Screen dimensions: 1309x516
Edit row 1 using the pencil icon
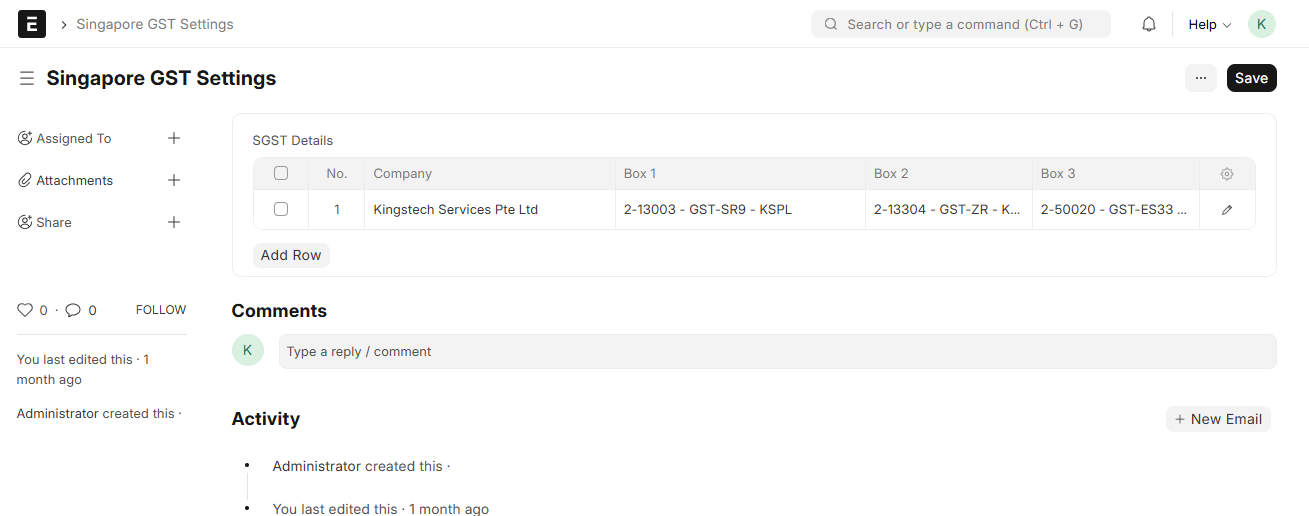click(1227, 210)
